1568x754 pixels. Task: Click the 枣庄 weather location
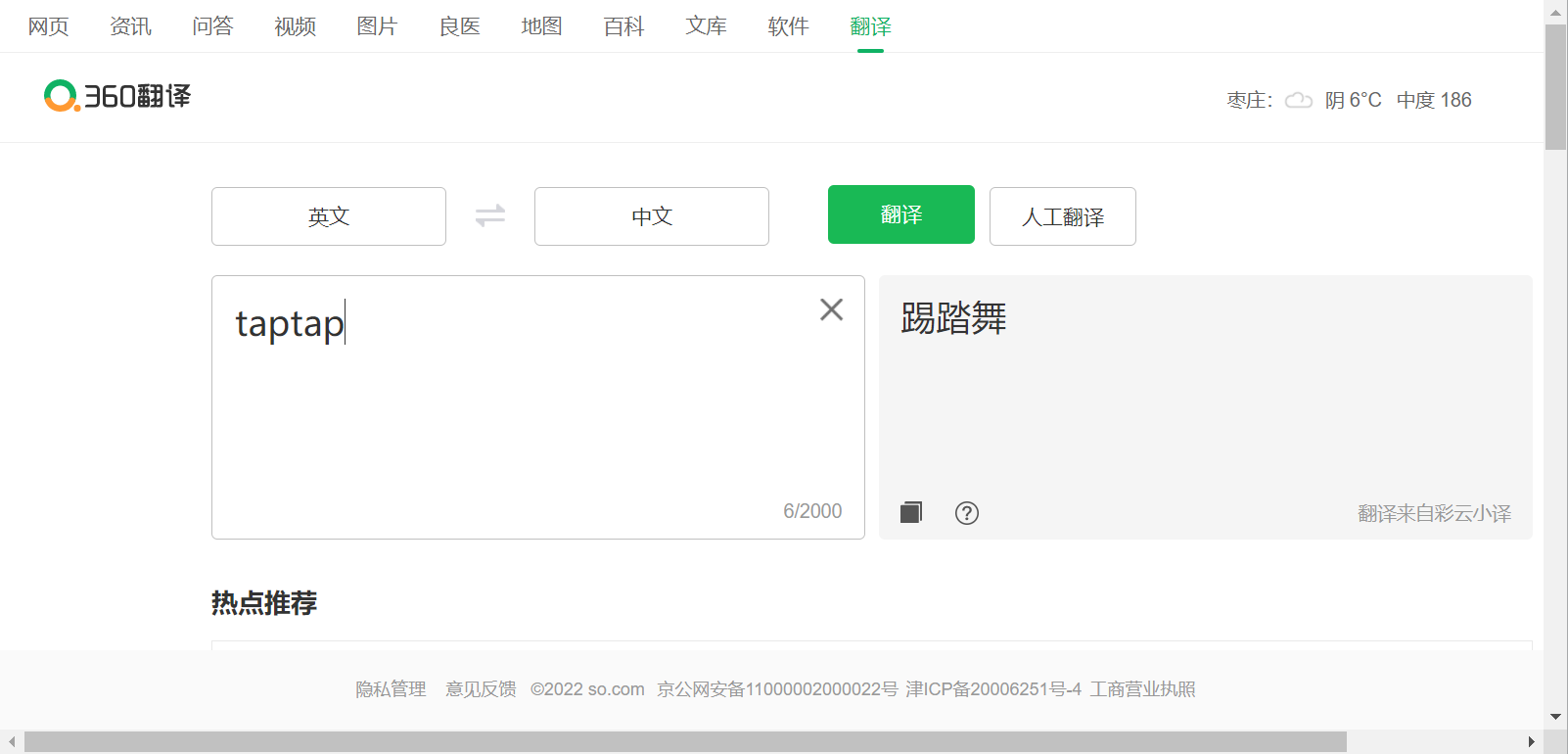coord(1249,100)
